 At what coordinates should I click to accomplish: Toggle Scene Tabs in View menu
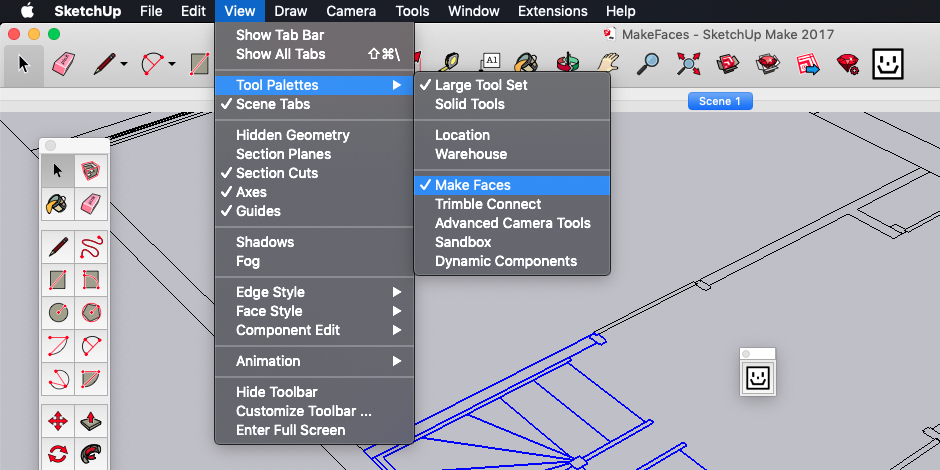click(314, 104)
